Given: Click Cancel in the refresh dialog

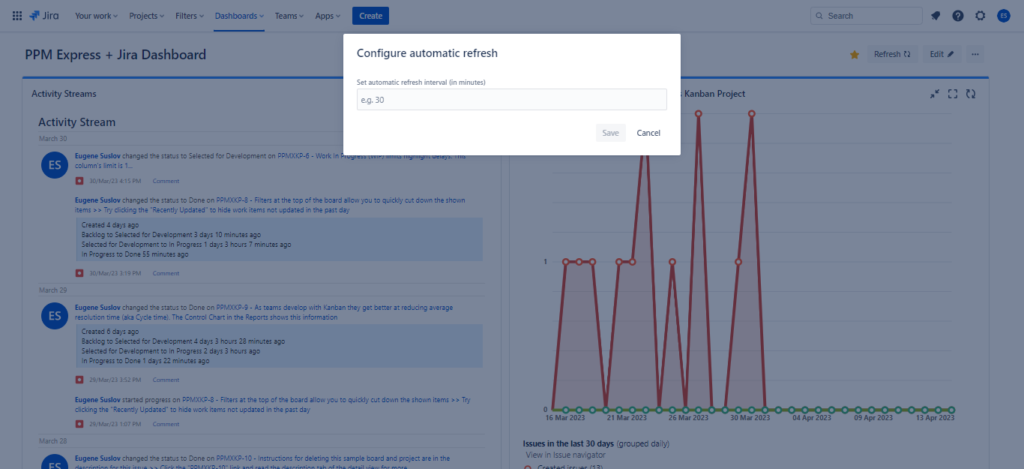Looking at the screenshot, I should [x=648, y=133].
